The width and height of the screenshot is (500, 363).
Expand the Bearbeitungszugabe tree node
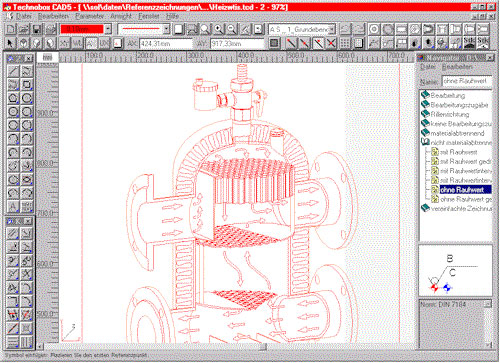(425, 105)
